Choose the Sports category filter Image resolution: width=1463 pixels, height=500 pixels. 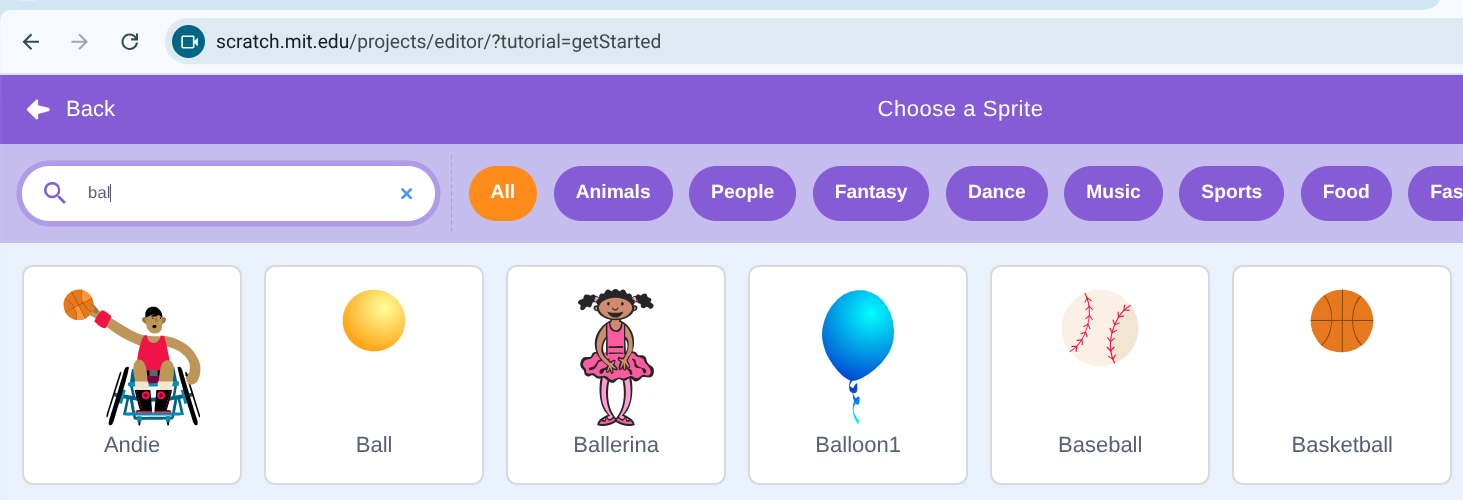pos(1231,192)
